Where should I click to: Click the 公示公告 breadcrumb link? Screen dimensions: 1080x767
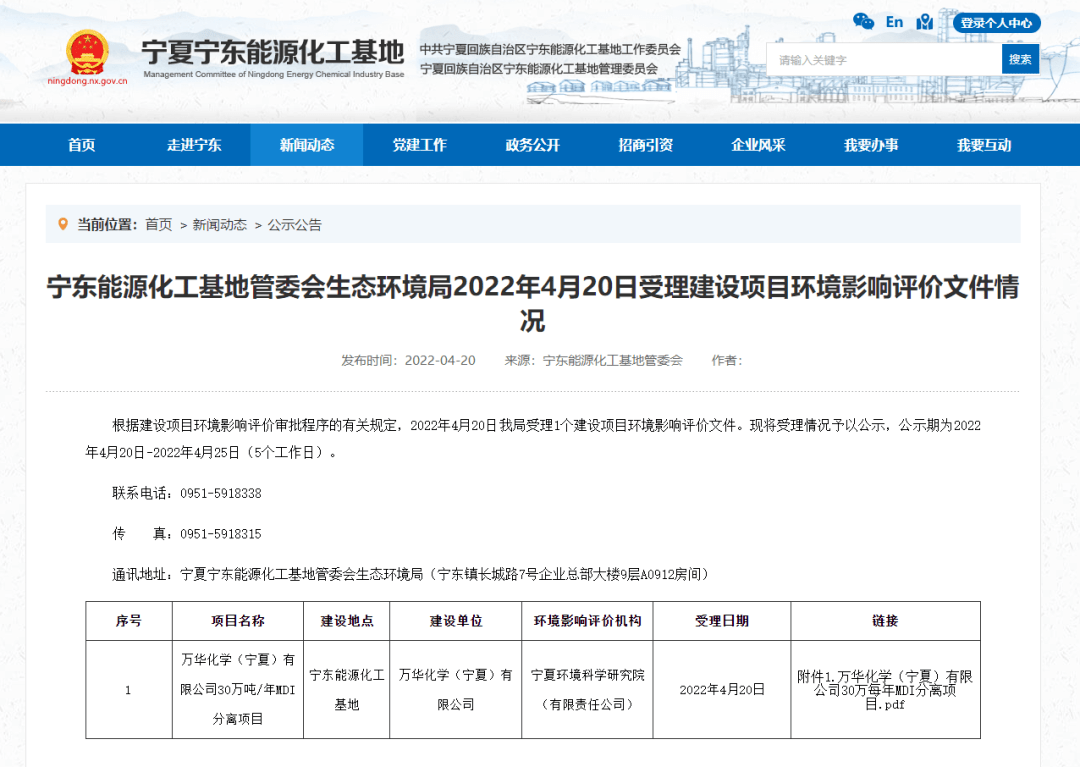pos(295,225)
